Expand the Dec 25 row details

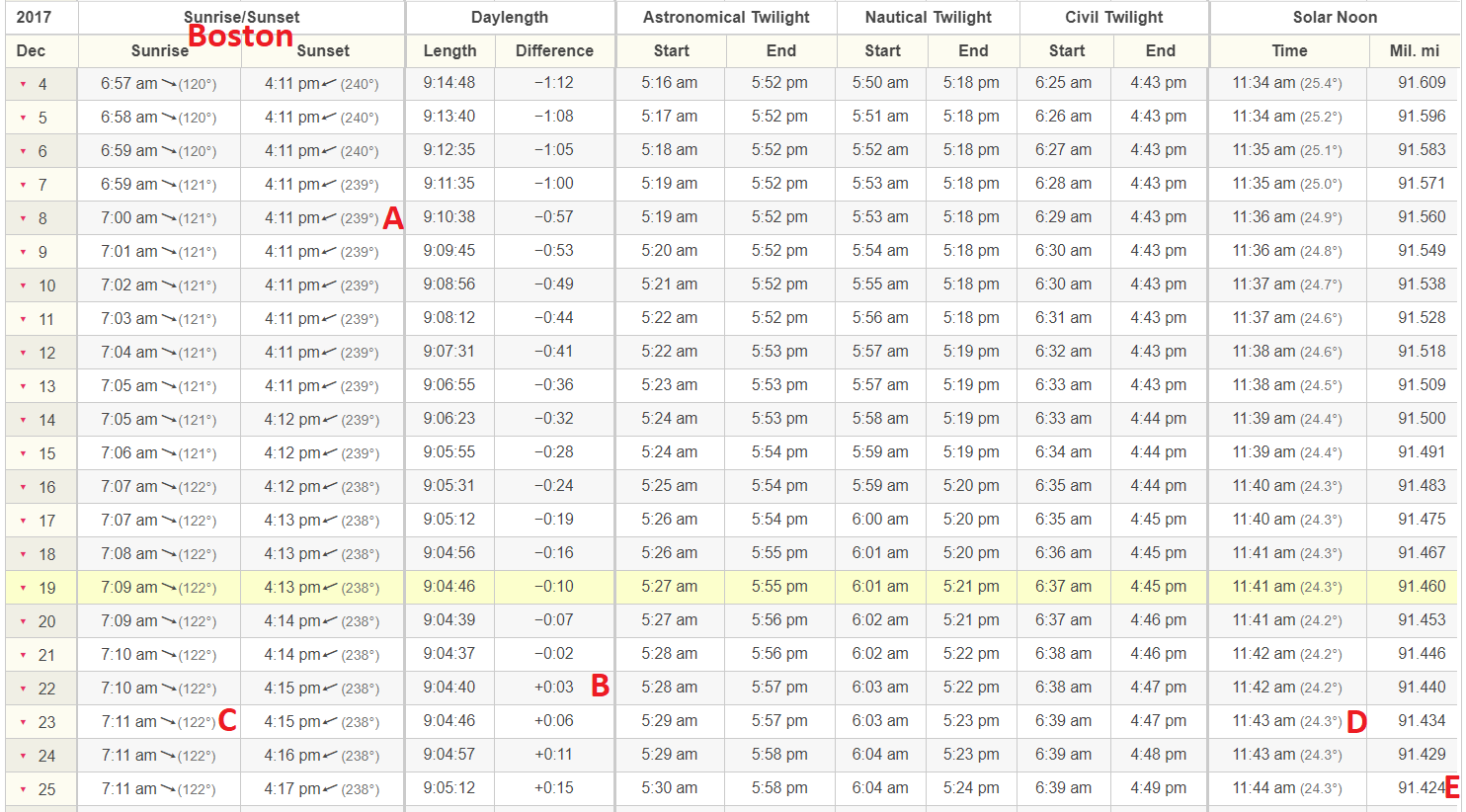pyautogui.click(x=24, y=790)
